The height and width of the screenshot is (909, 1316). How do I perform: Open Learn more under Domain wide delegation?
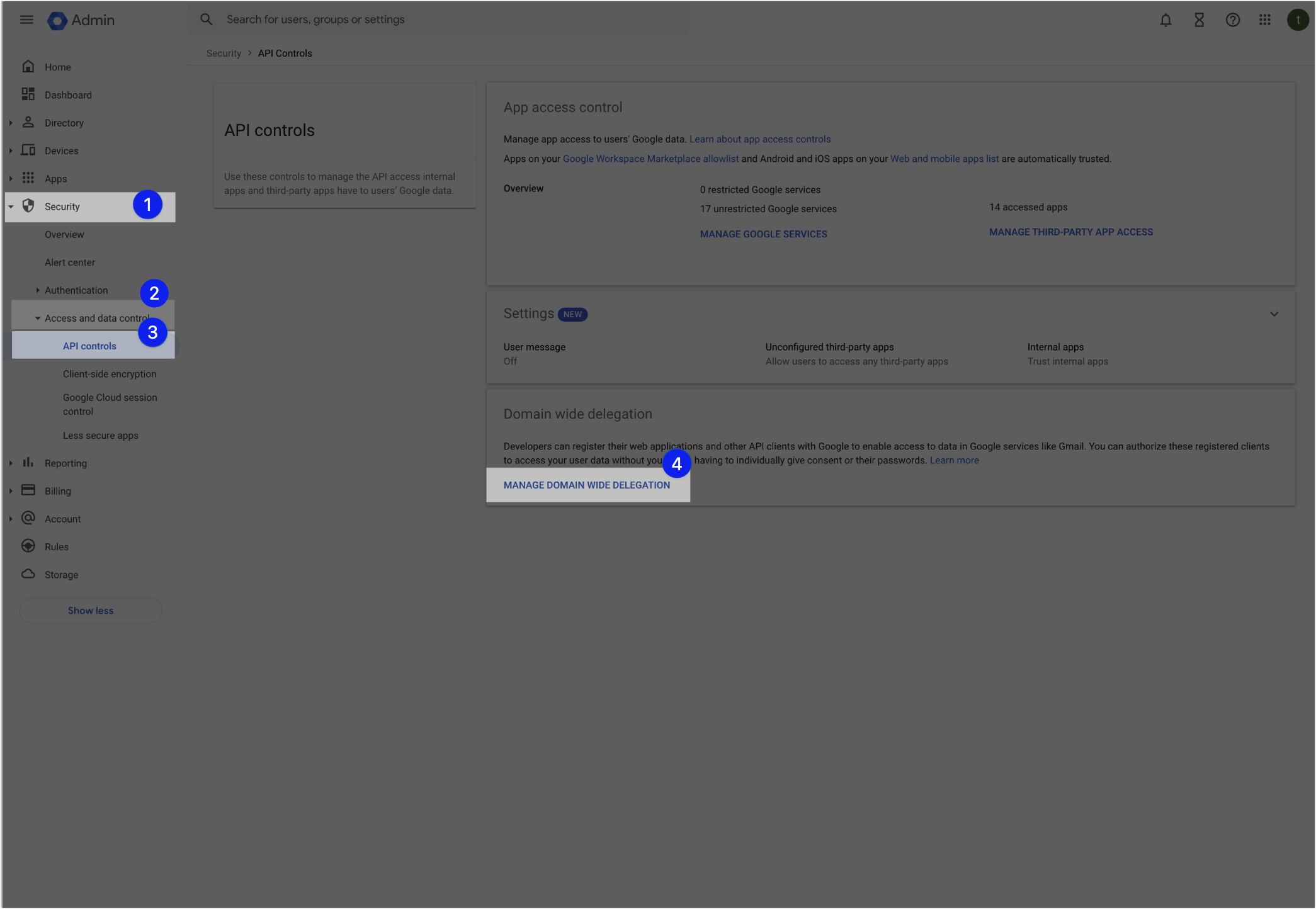[x=954, y=460]
